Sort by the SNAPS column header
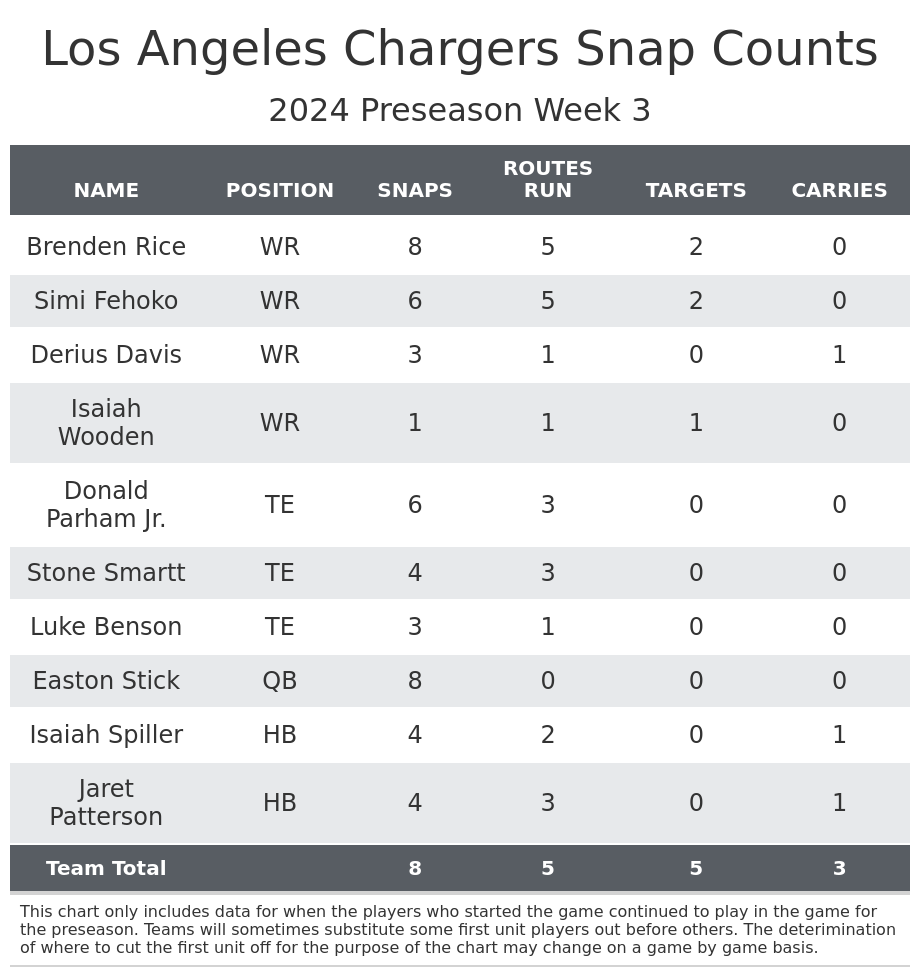 pos(415,190)
